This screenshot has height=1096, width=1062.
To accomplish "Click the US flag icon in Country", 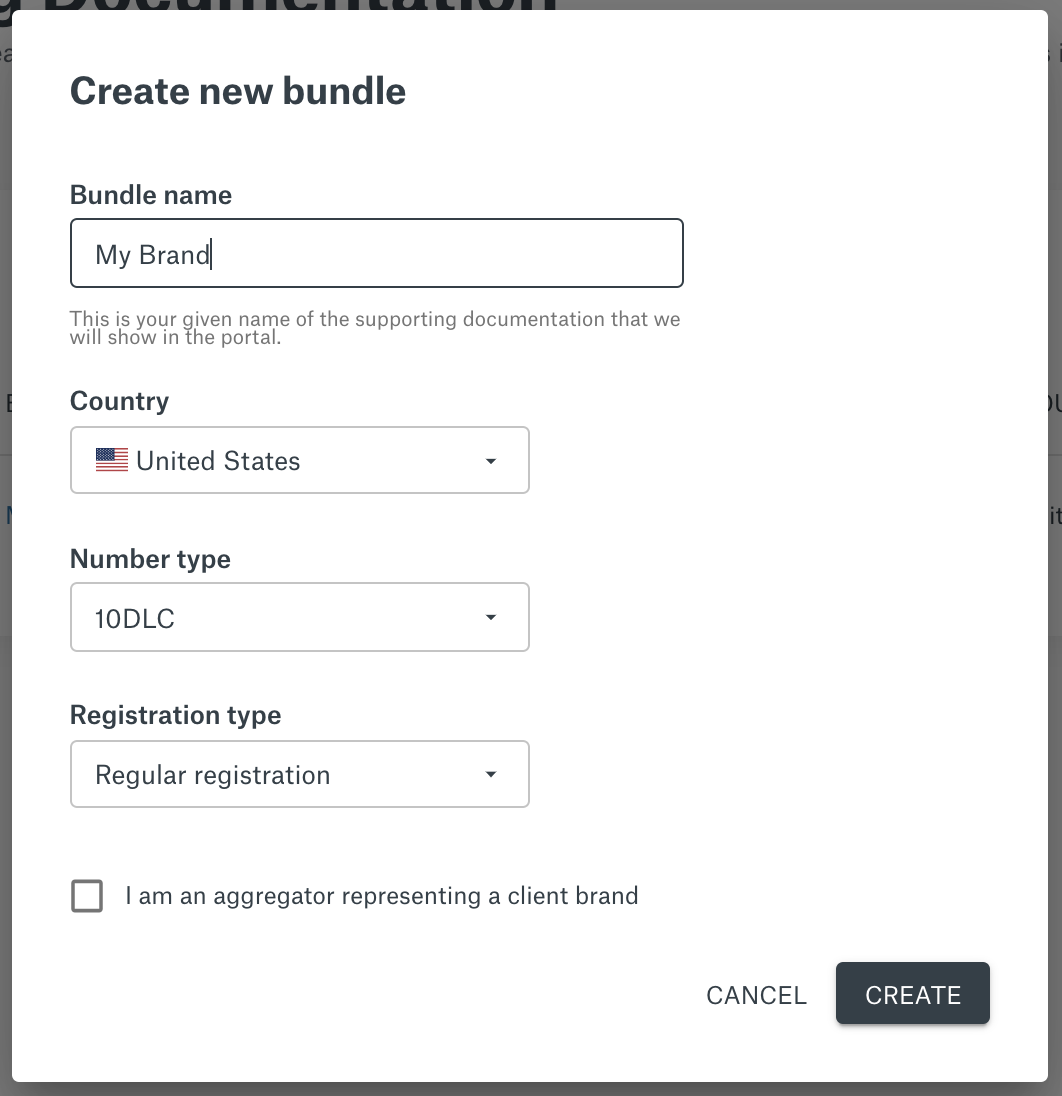I will click(112, 460).
